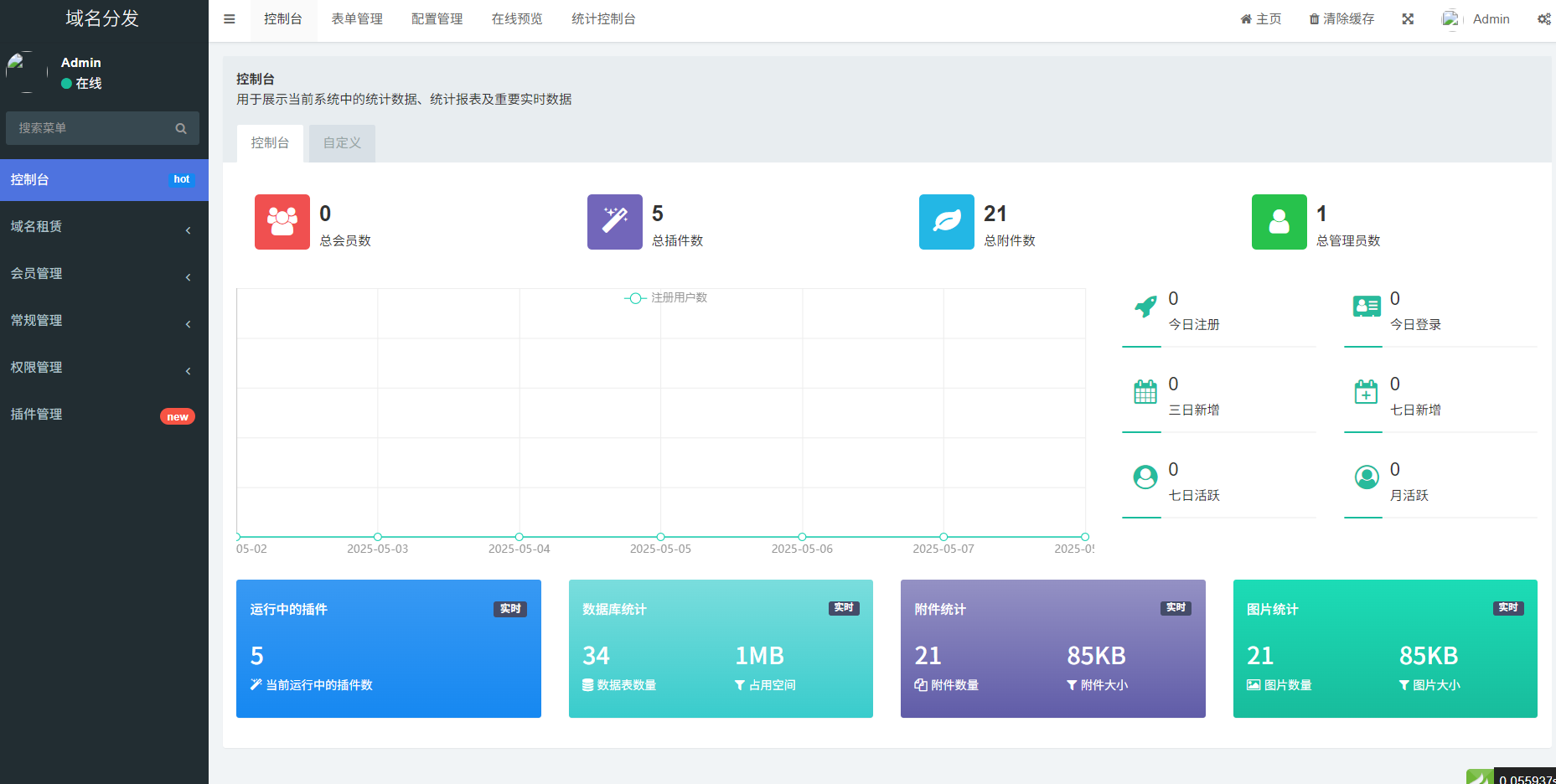Click the green administrator count icon
This screenshot has height=784, width=1556.
click(1279, 222)
